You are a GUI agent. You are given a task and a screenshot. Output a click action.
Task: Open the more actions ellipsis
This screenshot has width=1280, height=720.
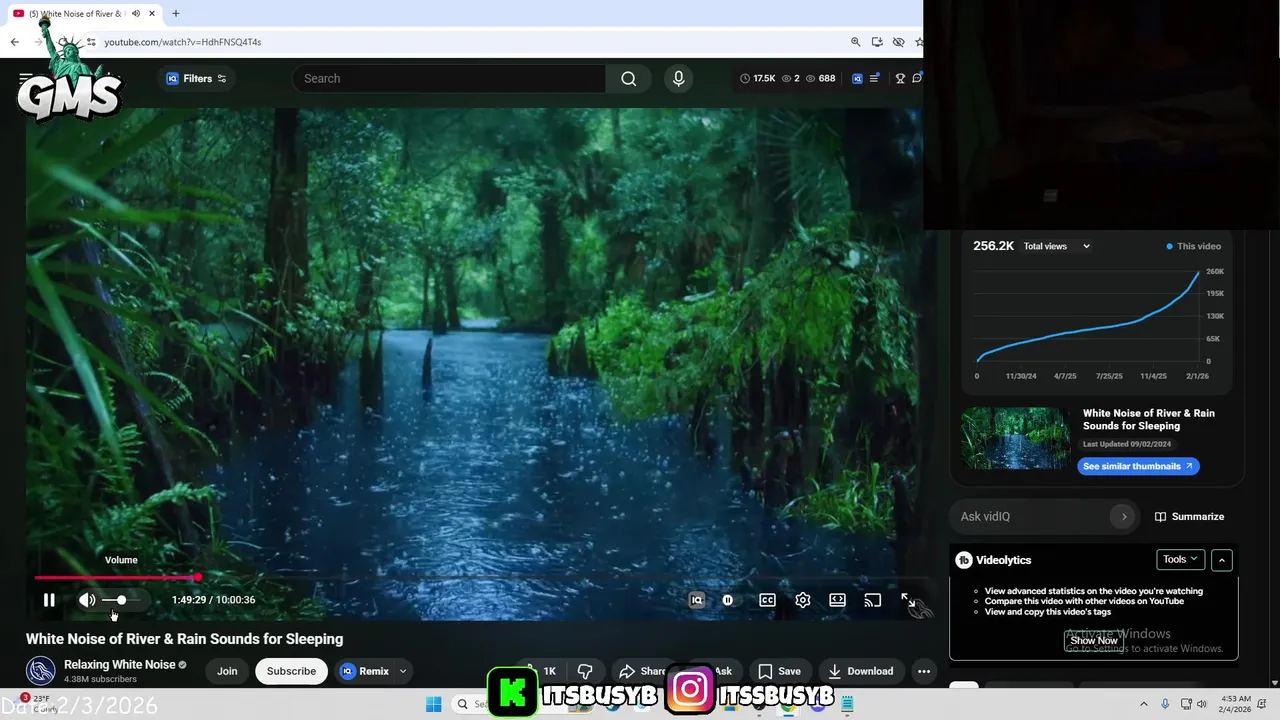(924, 671)
